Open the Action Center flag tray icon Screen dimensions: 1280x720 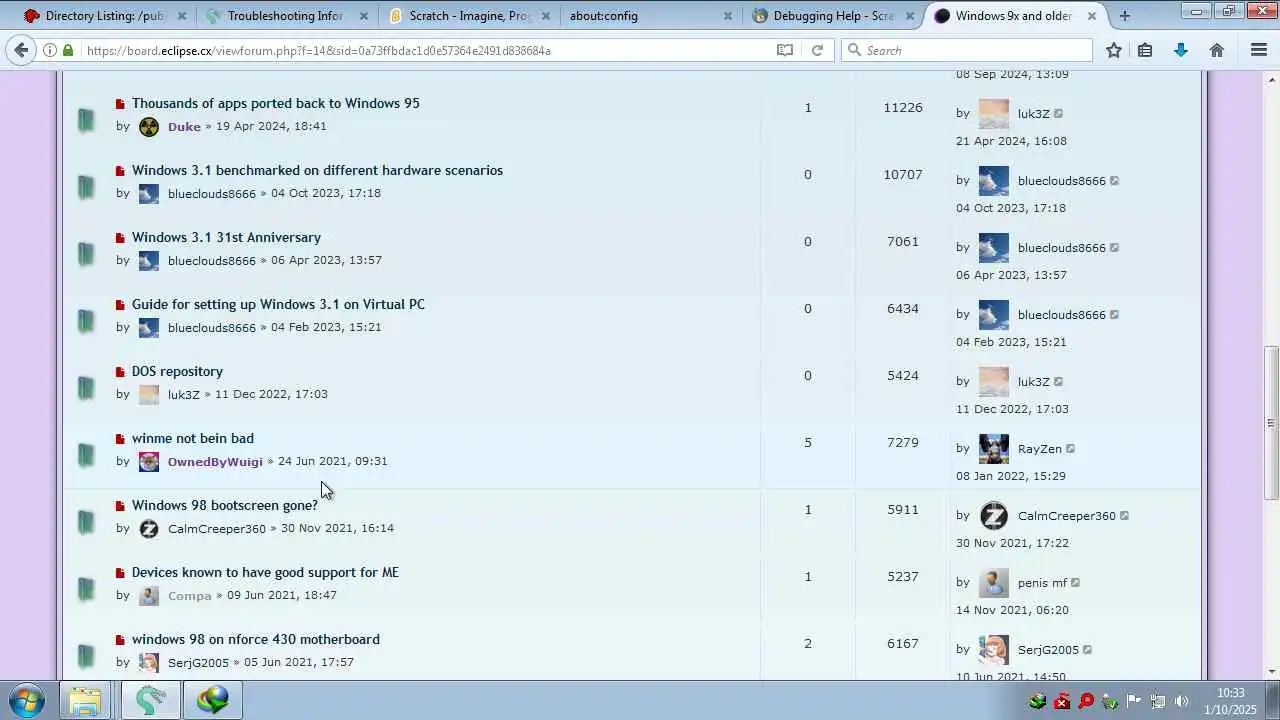point(1133,701)
